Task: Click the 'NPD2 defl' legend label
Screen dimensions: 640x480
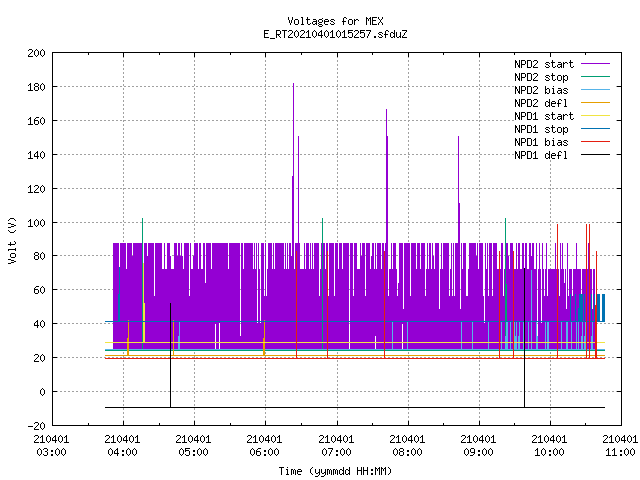Action: click(x=541, y=103)
